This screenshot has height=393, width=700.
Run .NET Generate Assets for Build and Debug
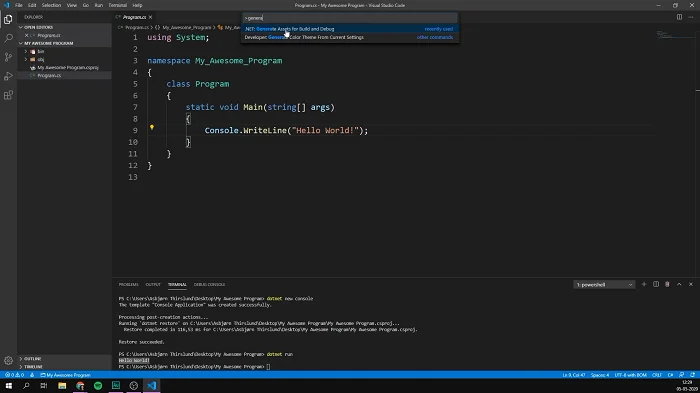[350, 29]
